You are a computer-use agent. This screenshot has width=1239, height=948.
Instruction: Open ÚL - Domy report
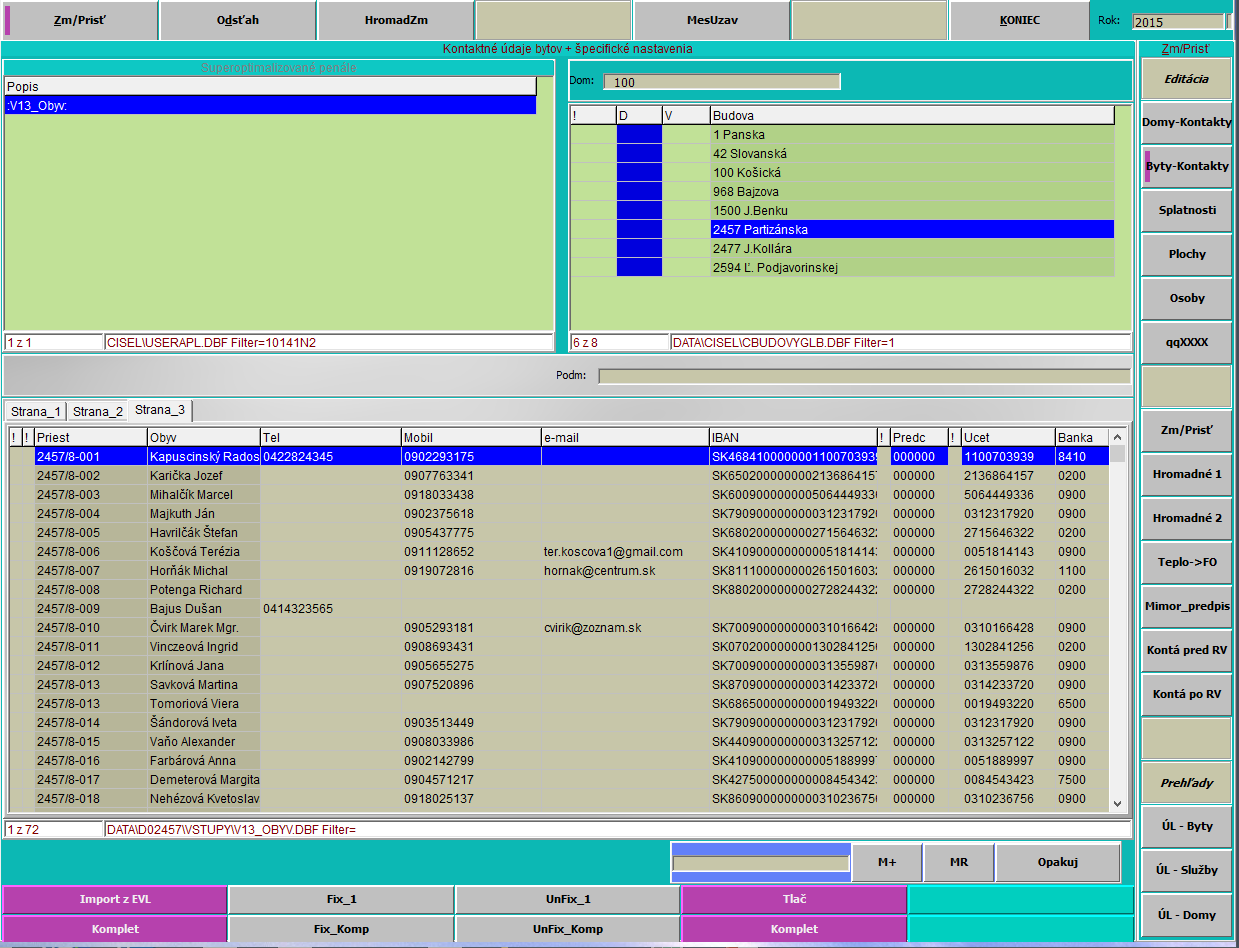click(x=1186, y=914)
